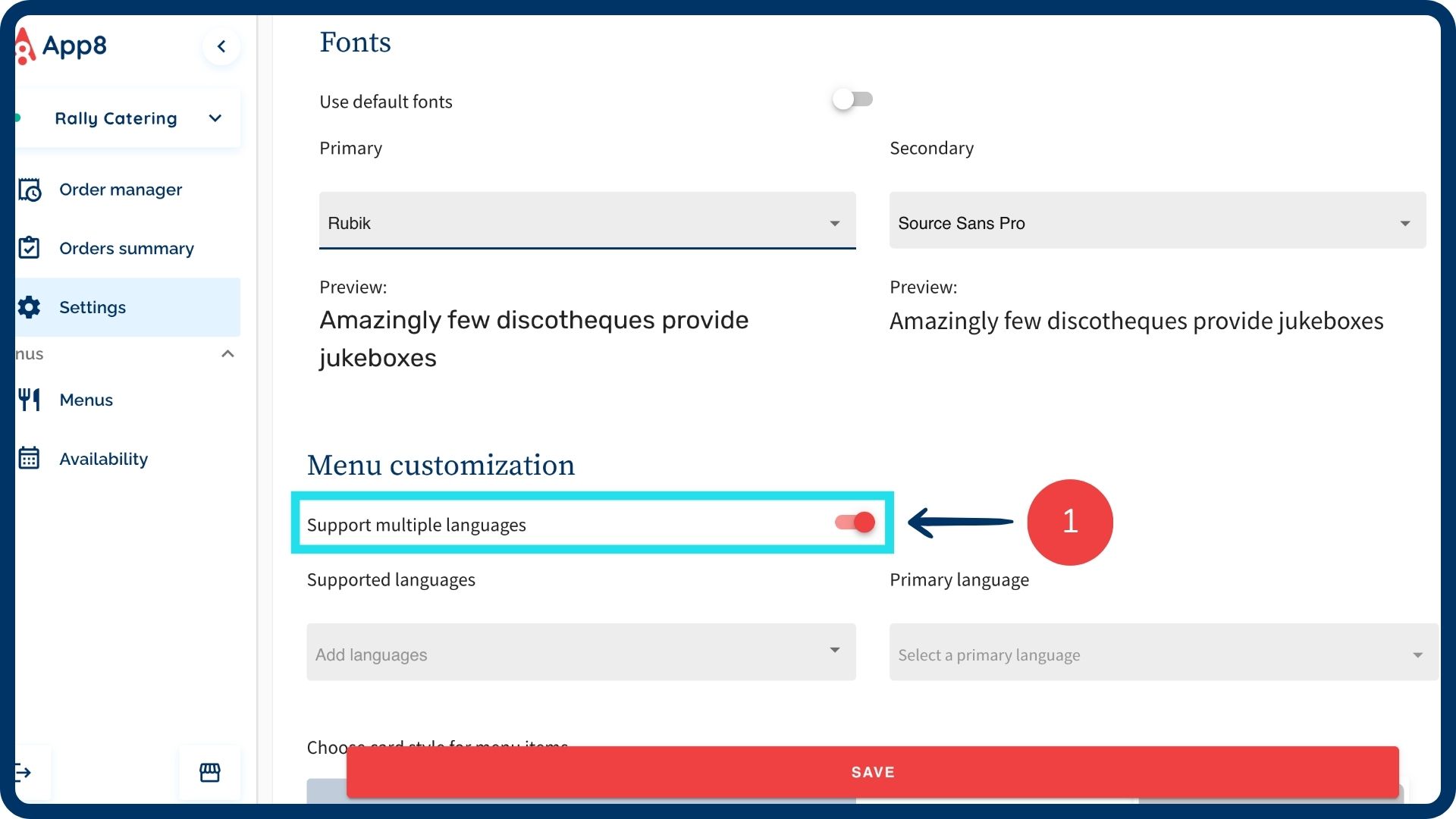The height and width of the screenshot is (819, 1456).
Task: Turn off Support multiple languages switch
Action: tap(855, 522)
